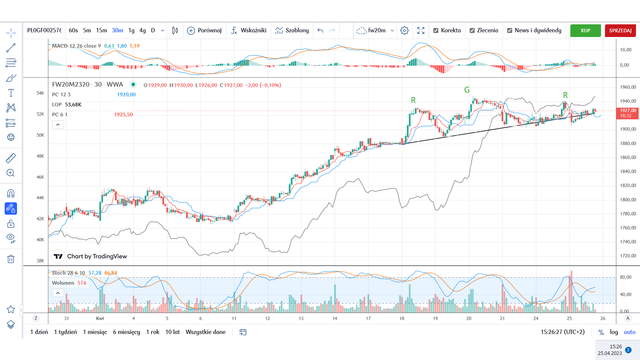The image size is (640, 360).
Task: Change the candlestick chart style
Action: point(175,31)
